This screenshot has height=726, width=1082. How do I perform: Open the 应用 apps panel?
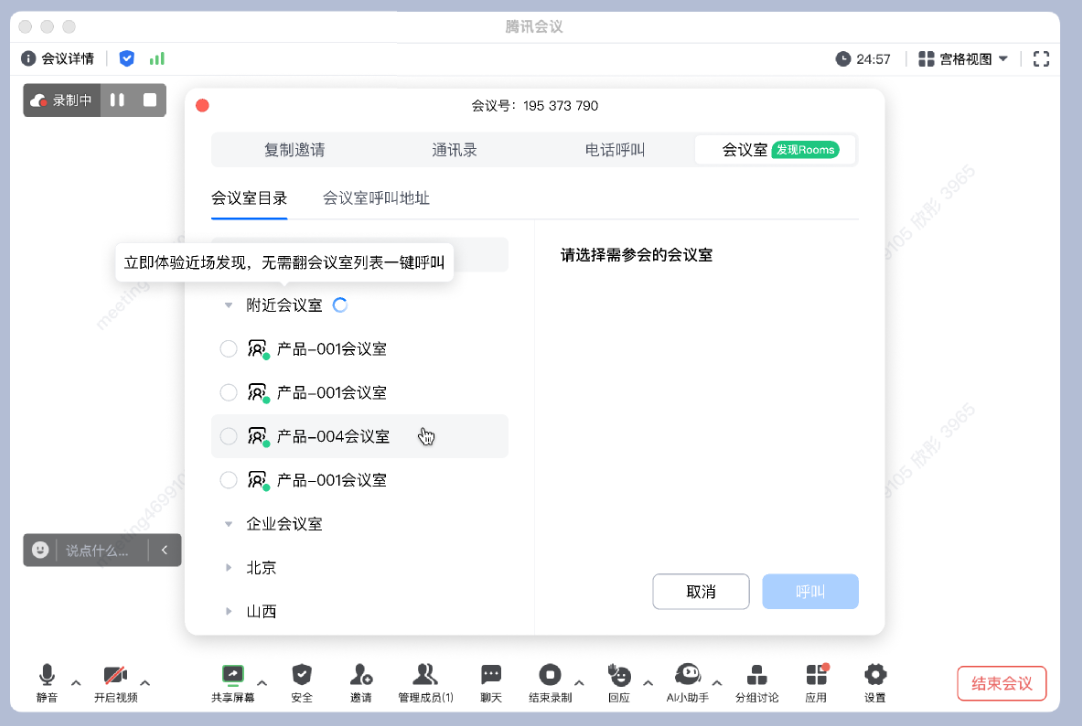coord(816,683)
